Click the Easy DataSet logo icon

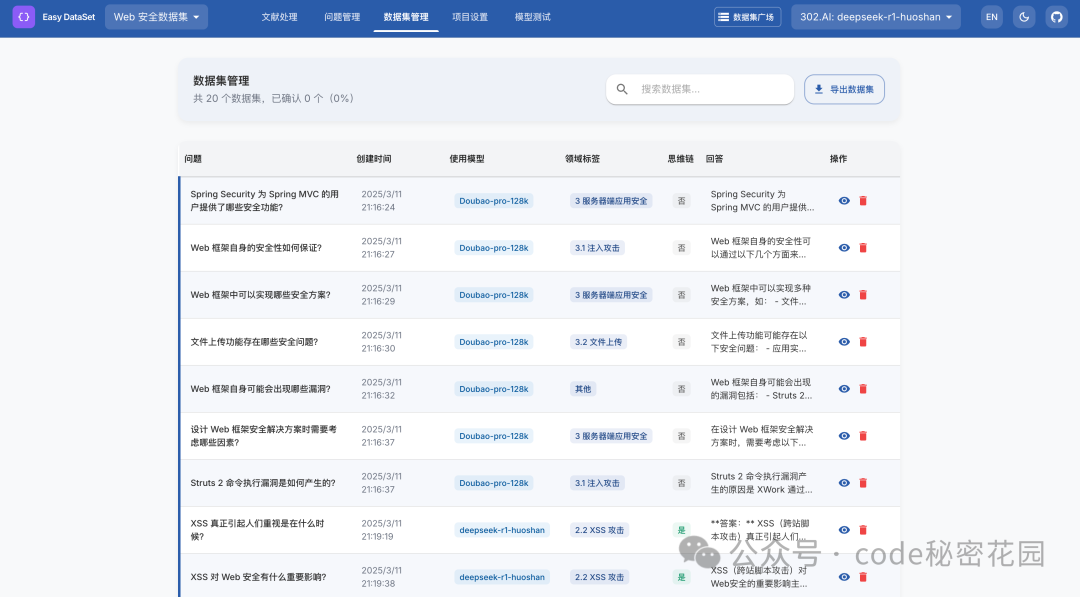23,17
